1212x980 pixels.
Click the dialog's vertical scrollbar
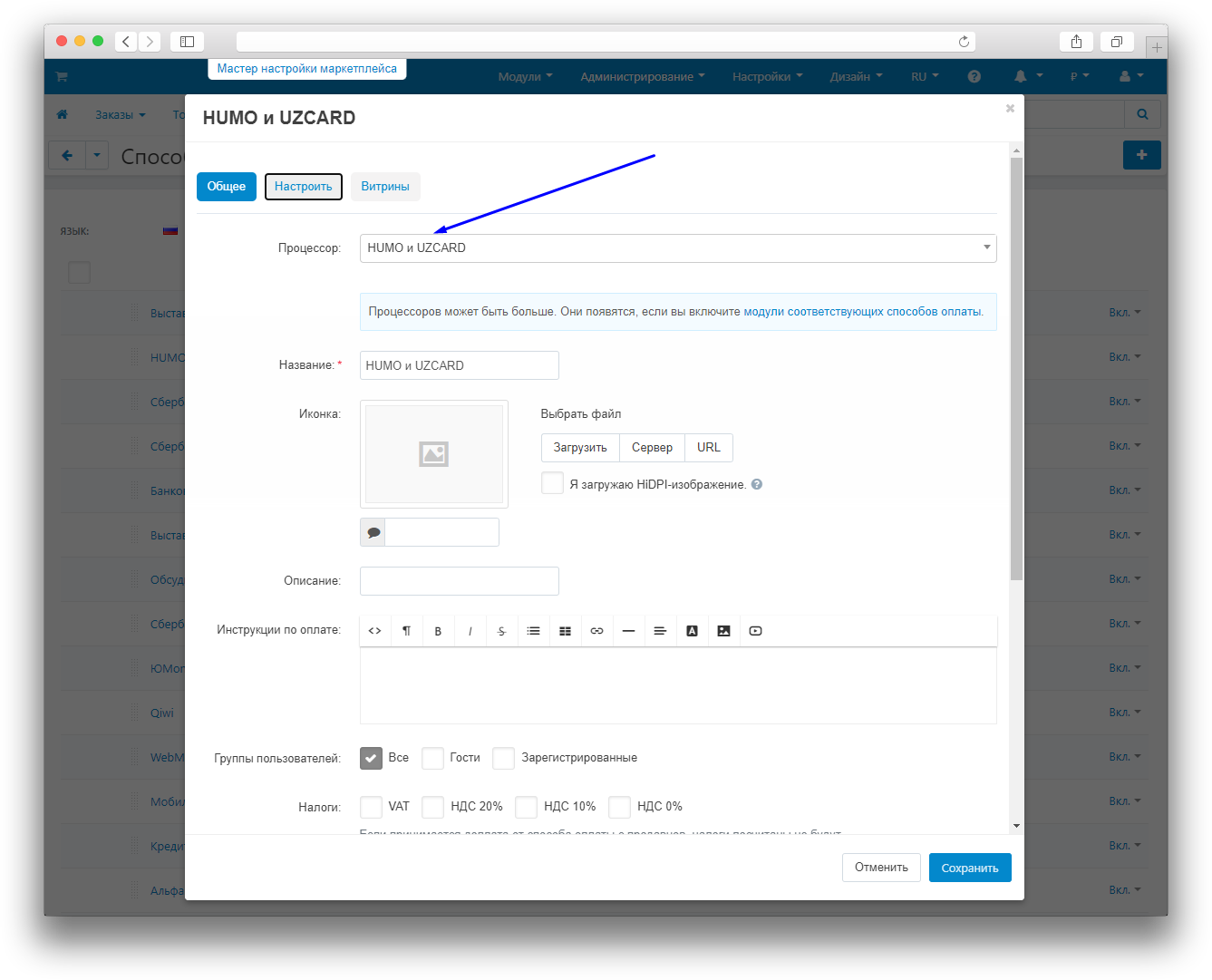[x=1016, y=363]
